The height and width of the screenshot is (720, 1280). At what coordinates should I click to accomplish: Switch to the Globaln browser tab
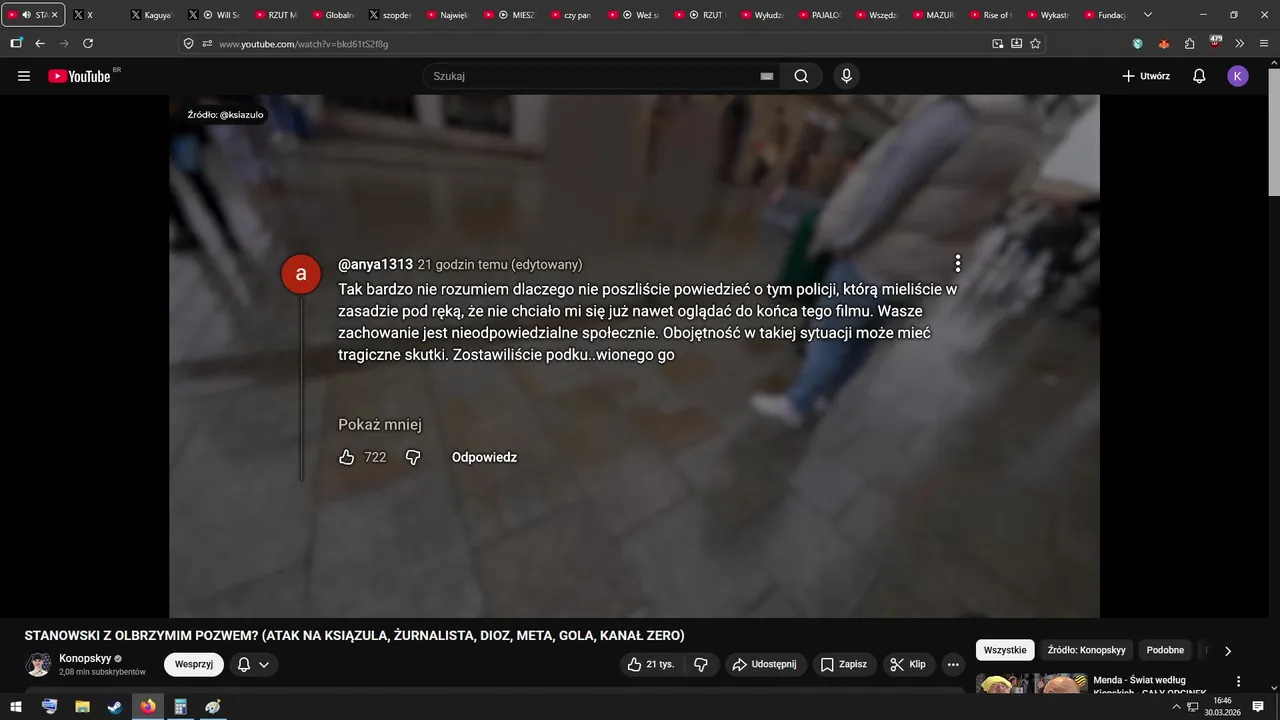point(332,15)
